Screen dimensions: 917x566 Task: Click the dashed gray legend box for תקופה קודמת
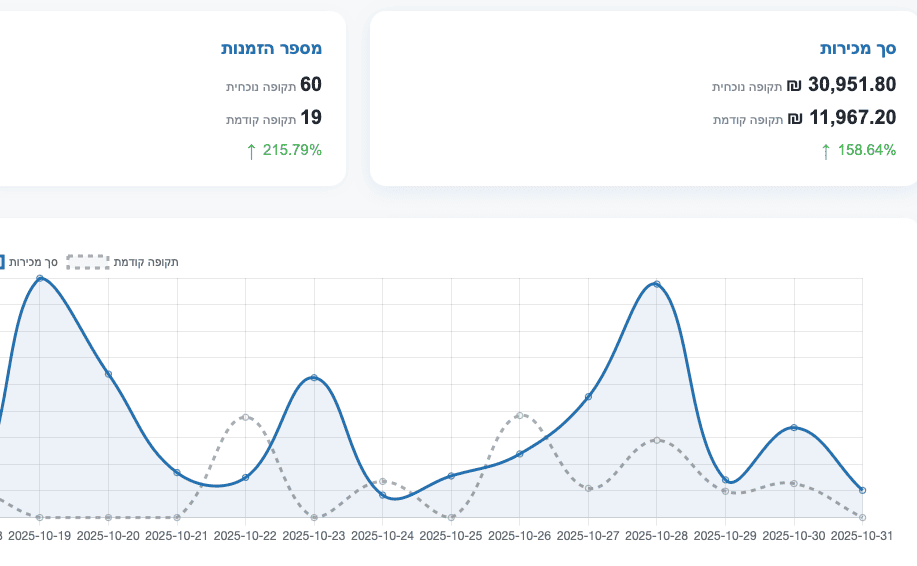(87, 262)
